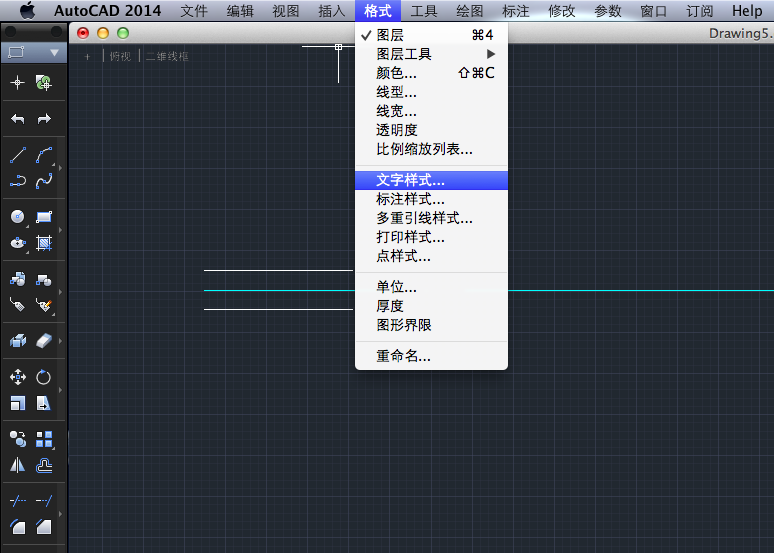Choose 点样式... from the menu
The height and width of the screenshot is (553, 774).
431,256
